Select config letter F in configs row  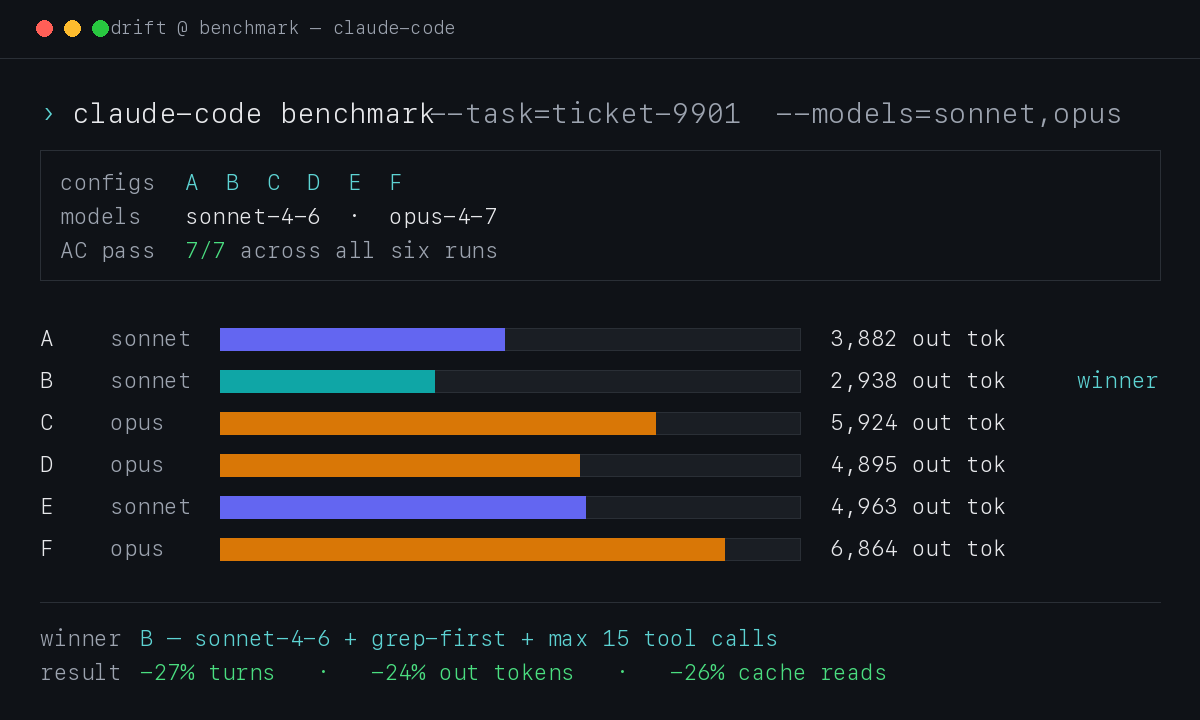click(x=396, y=183)
